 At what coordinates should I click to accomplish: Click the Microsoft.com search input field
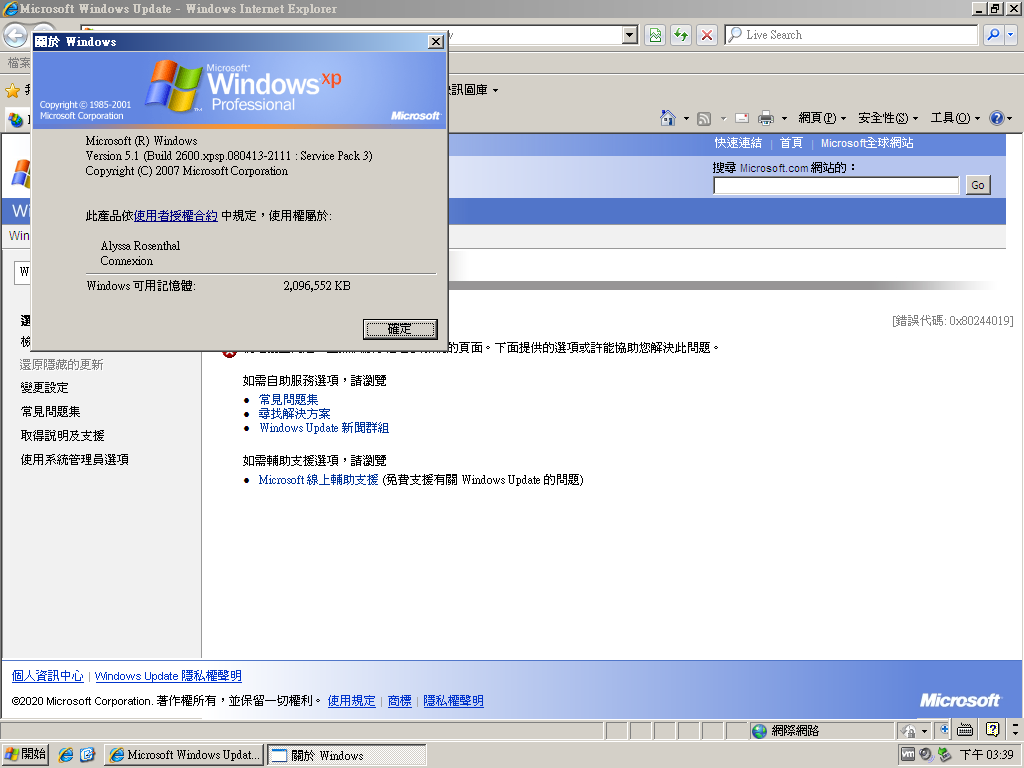coord(835,185)
